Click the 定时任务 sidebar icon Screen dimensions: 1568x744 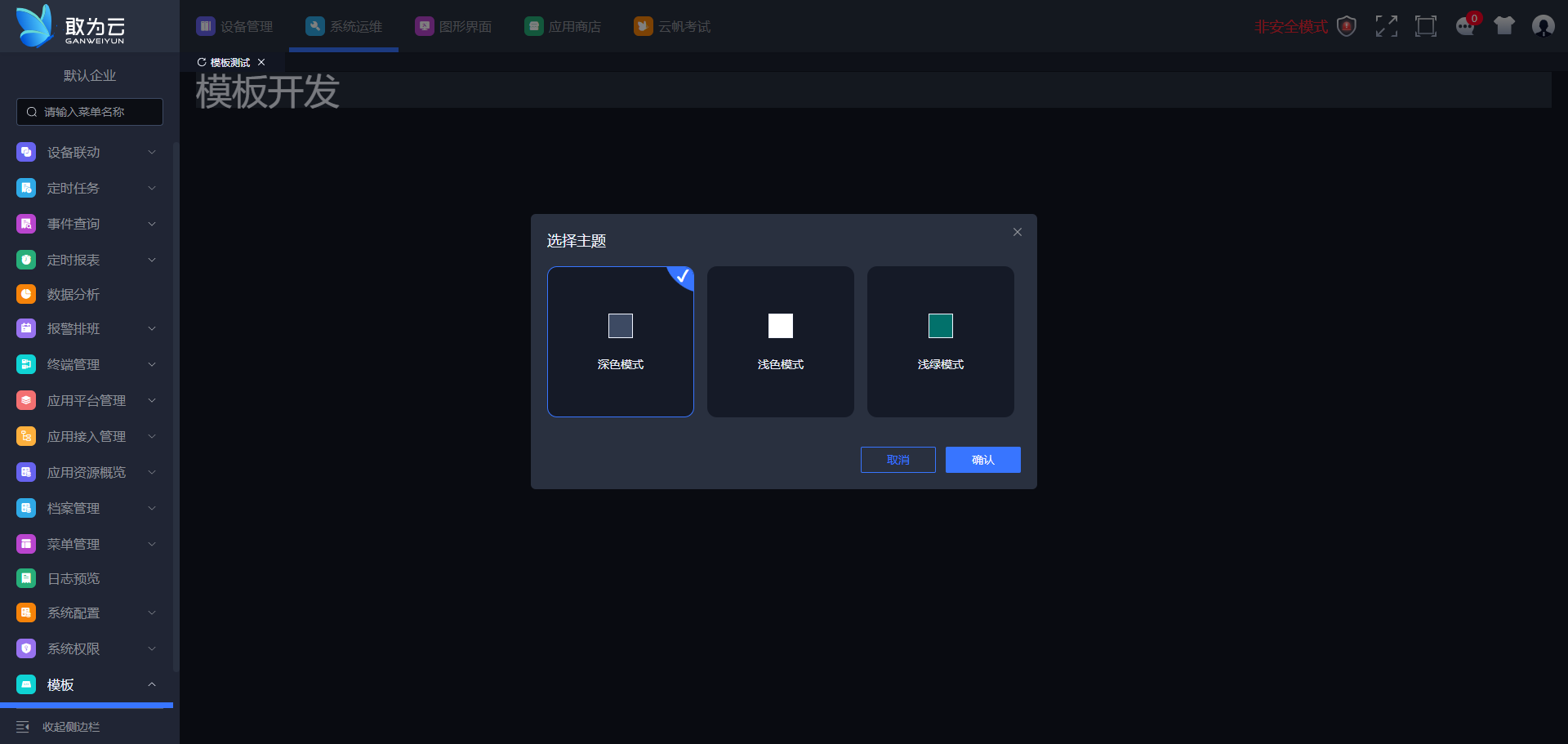(26, 188)
